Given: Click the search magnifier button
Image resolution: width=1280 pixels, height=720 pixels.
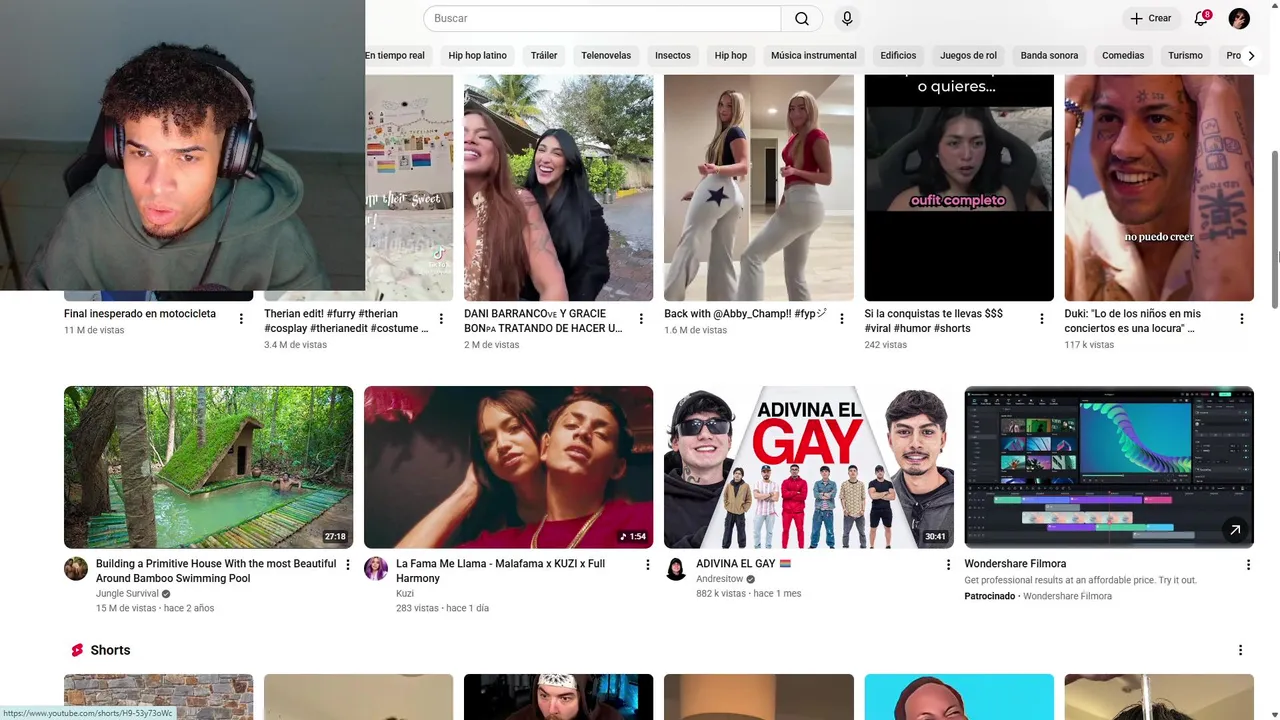Looking at the screenshot, I should click(802, 18).
